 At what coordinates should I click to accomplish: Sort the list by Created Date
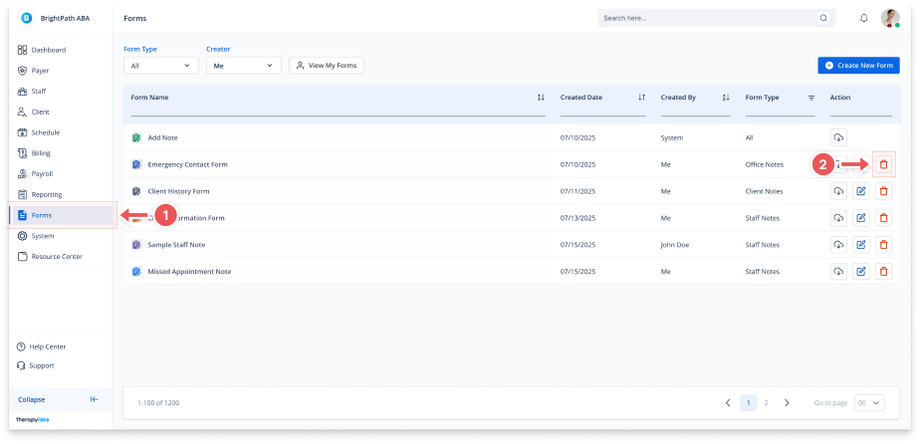point(642,97)
